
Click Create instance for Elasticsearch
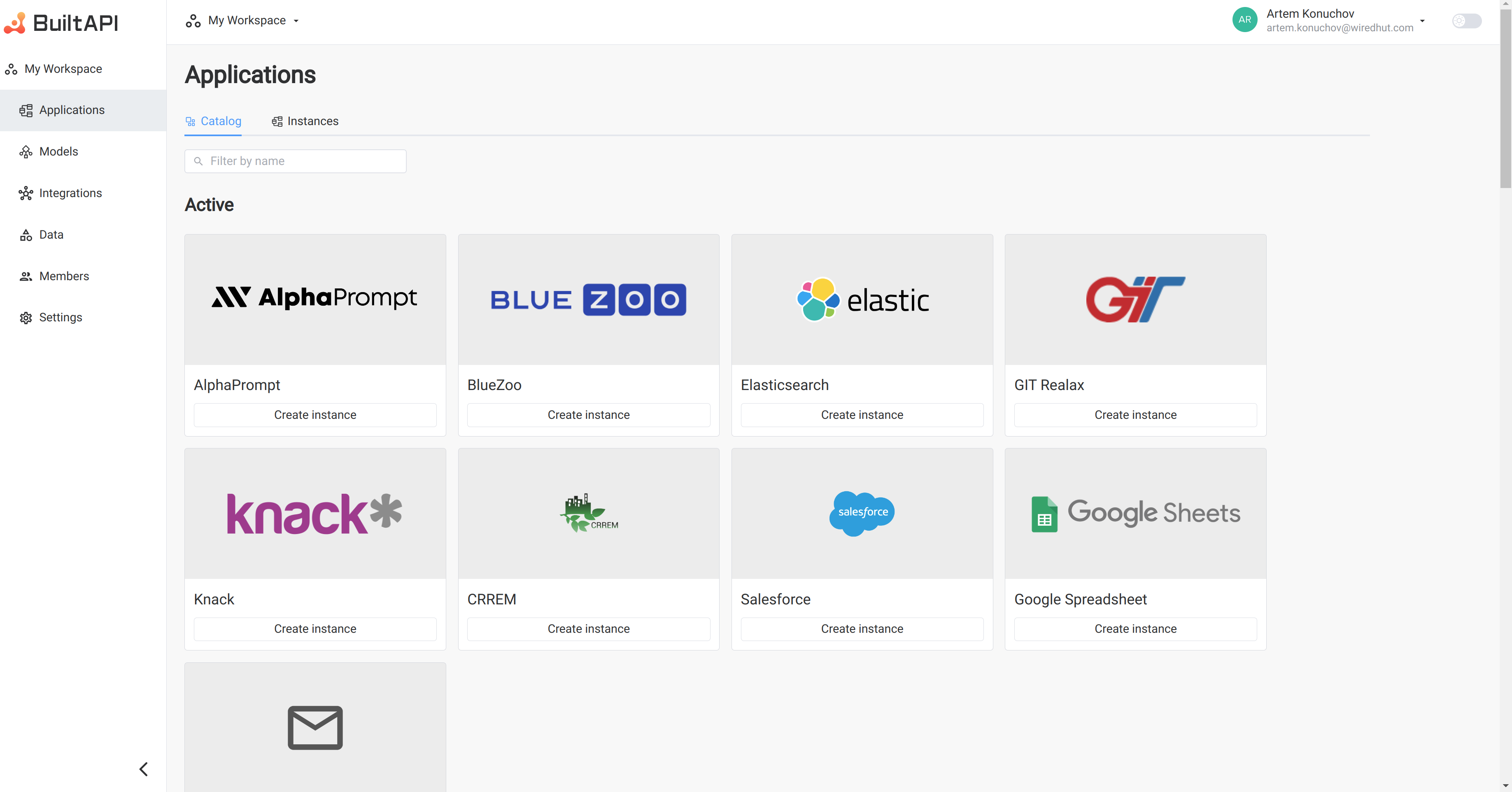(862, 414)
